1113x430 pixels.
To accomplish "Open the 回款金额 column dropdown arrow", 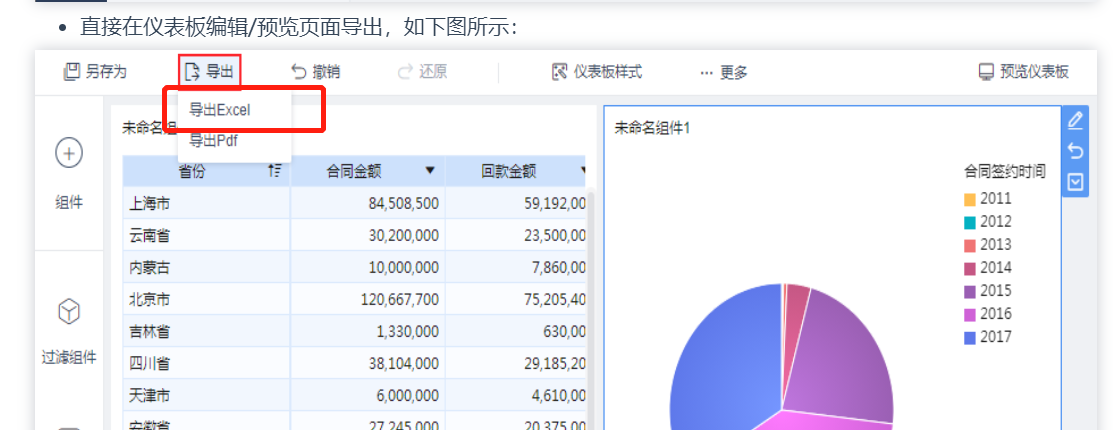I will pyautogui.click(x=583, y=170).
